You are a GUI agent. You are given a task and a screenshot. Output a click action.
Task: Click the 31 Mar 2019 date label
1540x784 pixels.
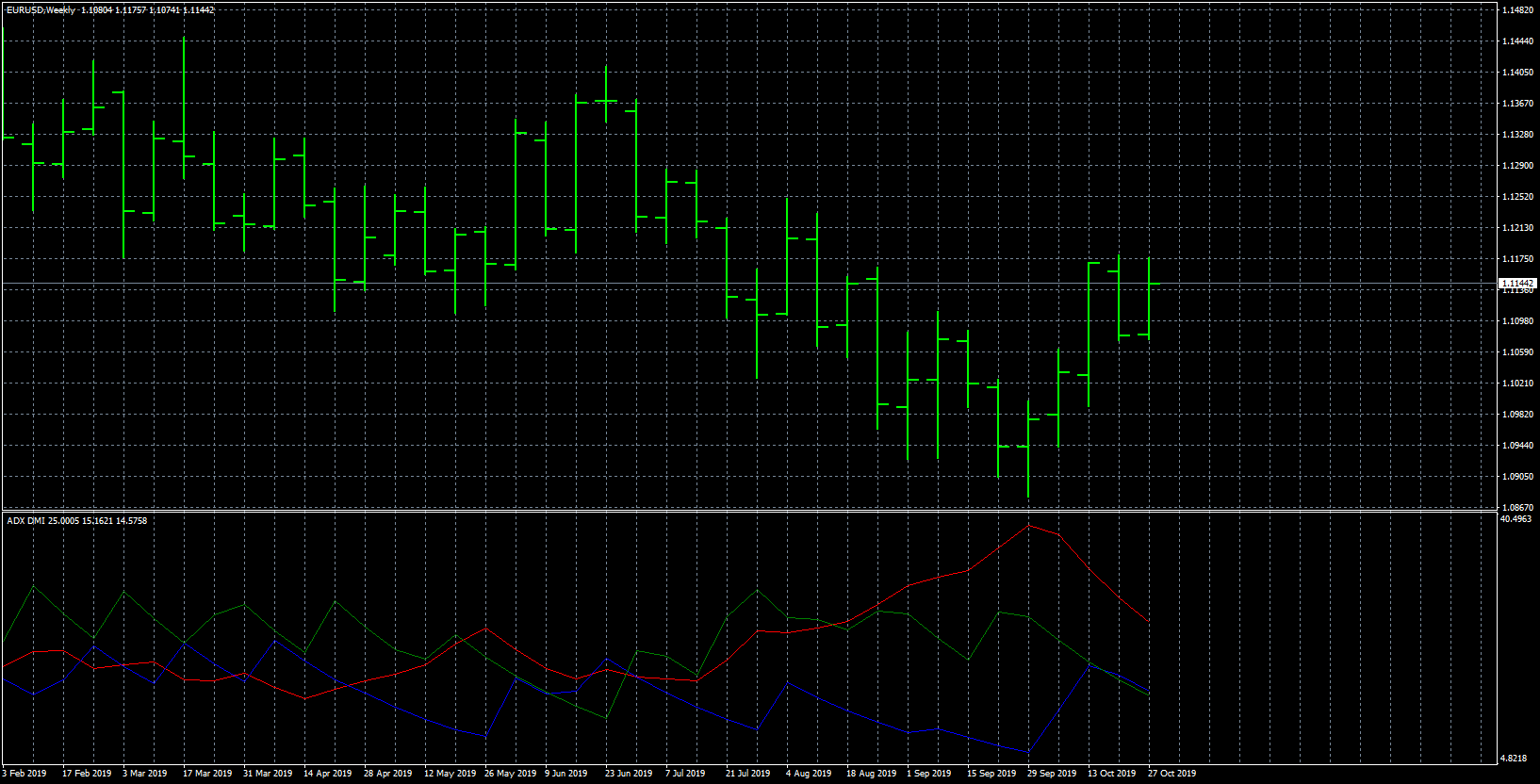click(x=268, y=774)
